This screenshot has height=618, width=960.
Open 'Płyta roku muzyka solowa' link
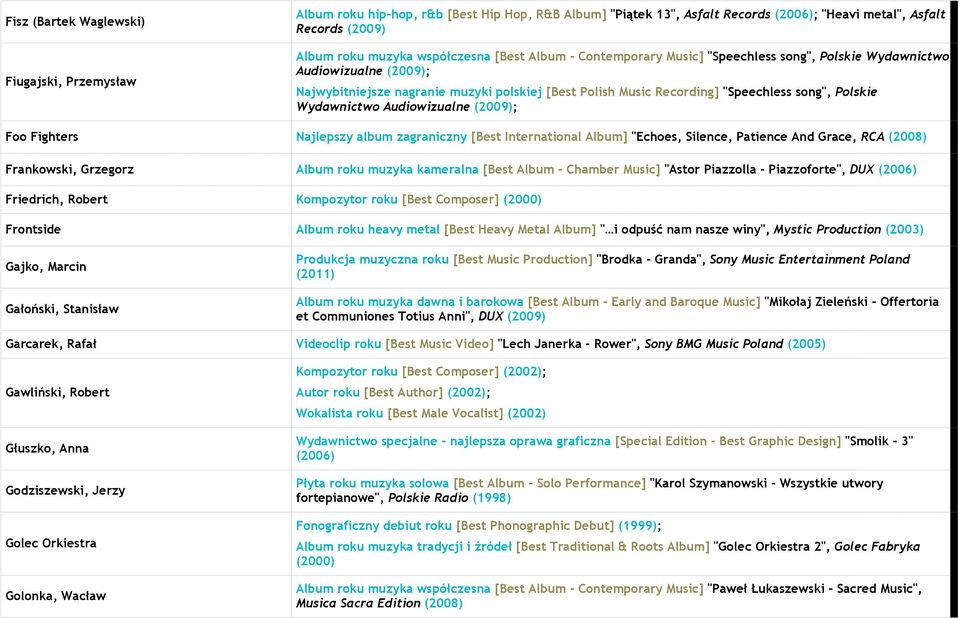[x=372, y=483]
